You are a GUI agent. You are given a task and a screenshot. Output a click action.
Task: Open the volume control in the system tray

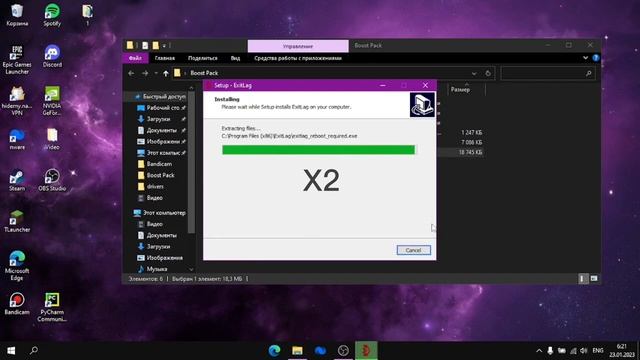584,351
